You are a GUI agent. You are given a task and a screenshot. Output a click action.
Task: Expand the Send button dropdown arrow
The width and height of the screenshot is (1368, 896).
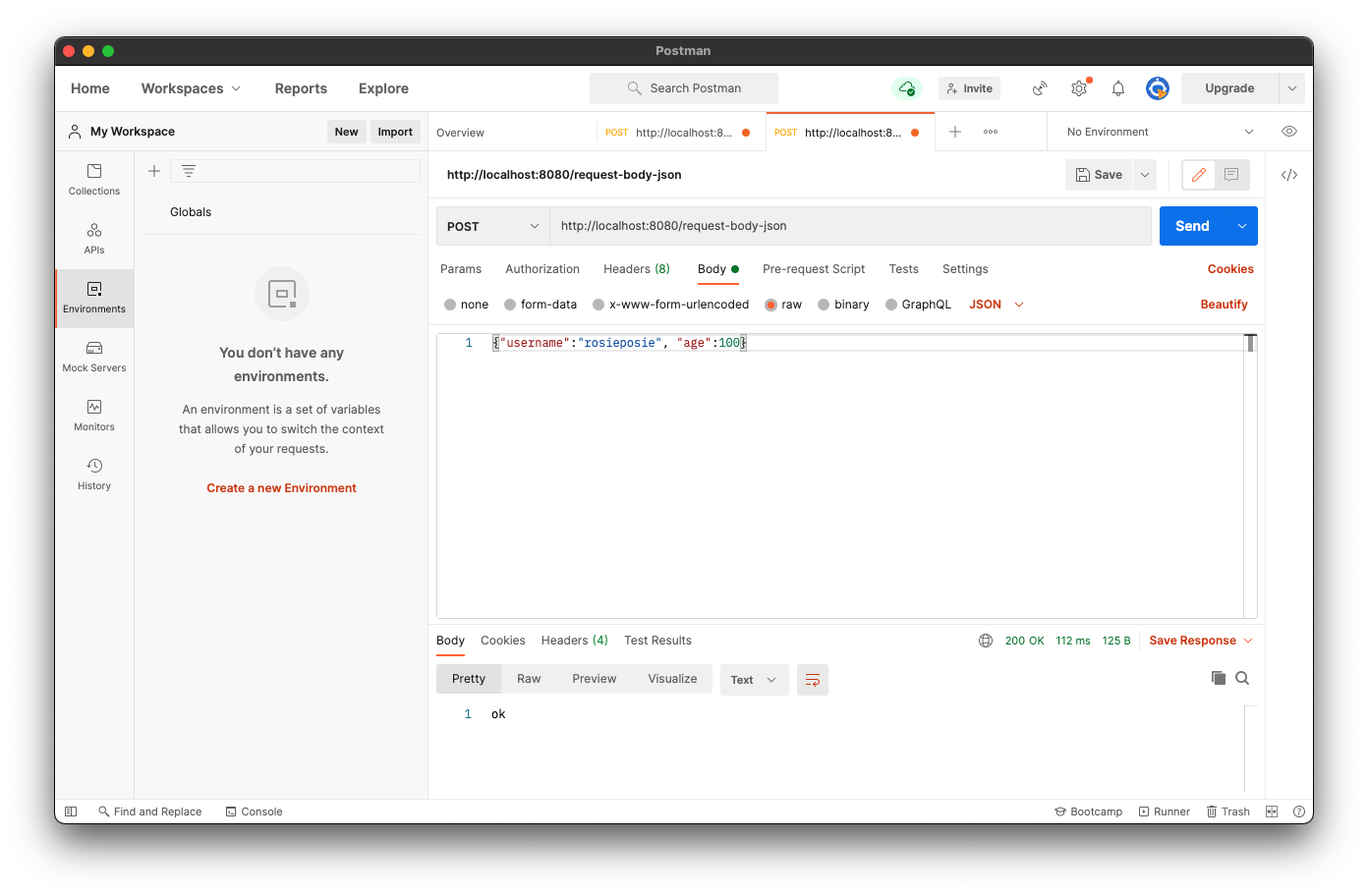tap(1242, 226)
